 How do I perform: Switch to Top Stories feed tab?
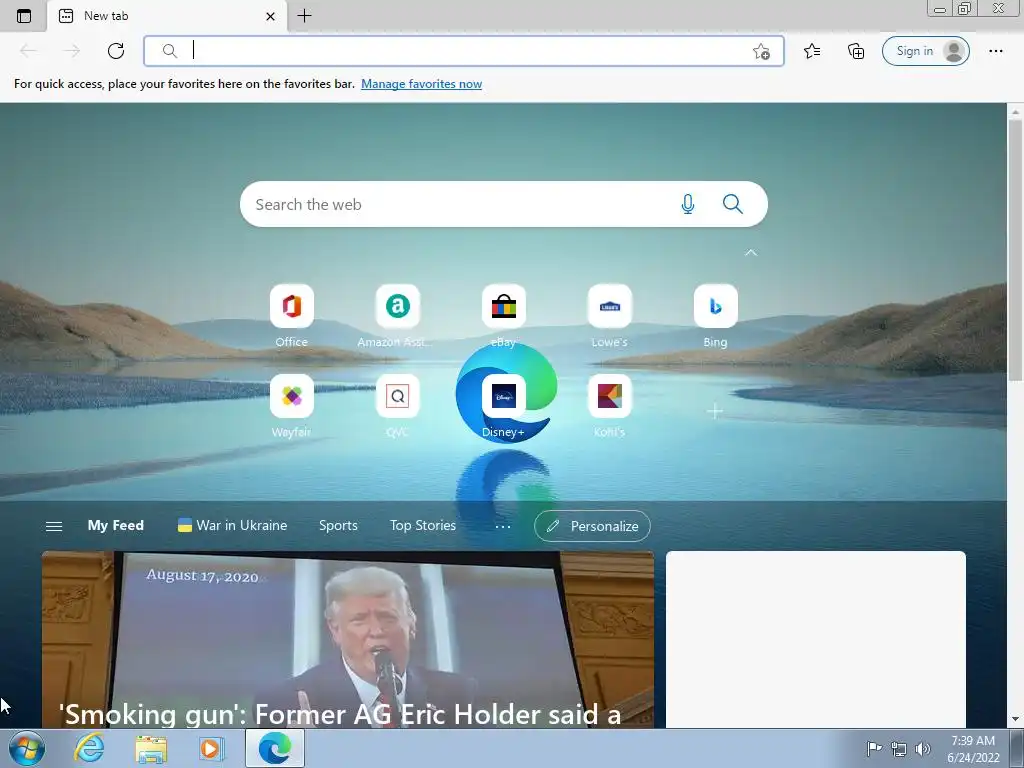[423, 526]
